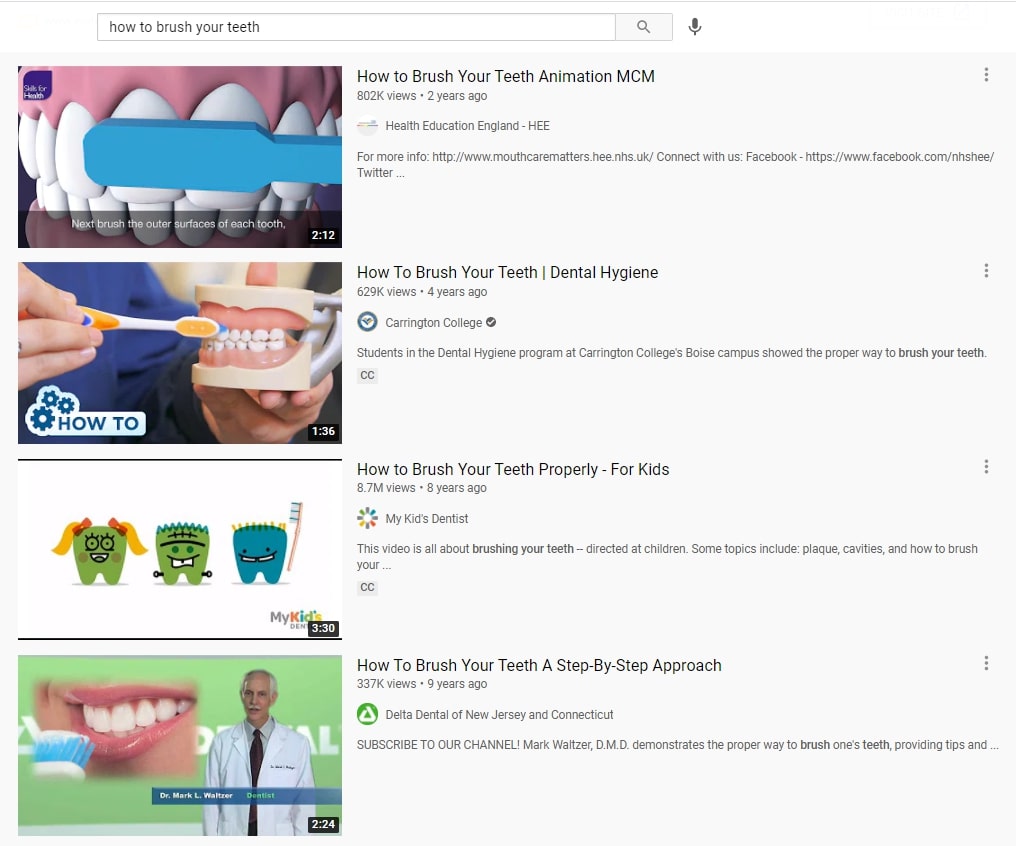Click description starting 'For more info: http://www.mouthcarematters'
This screenshot has width=1016, height=846.
[x=675, y=165]
